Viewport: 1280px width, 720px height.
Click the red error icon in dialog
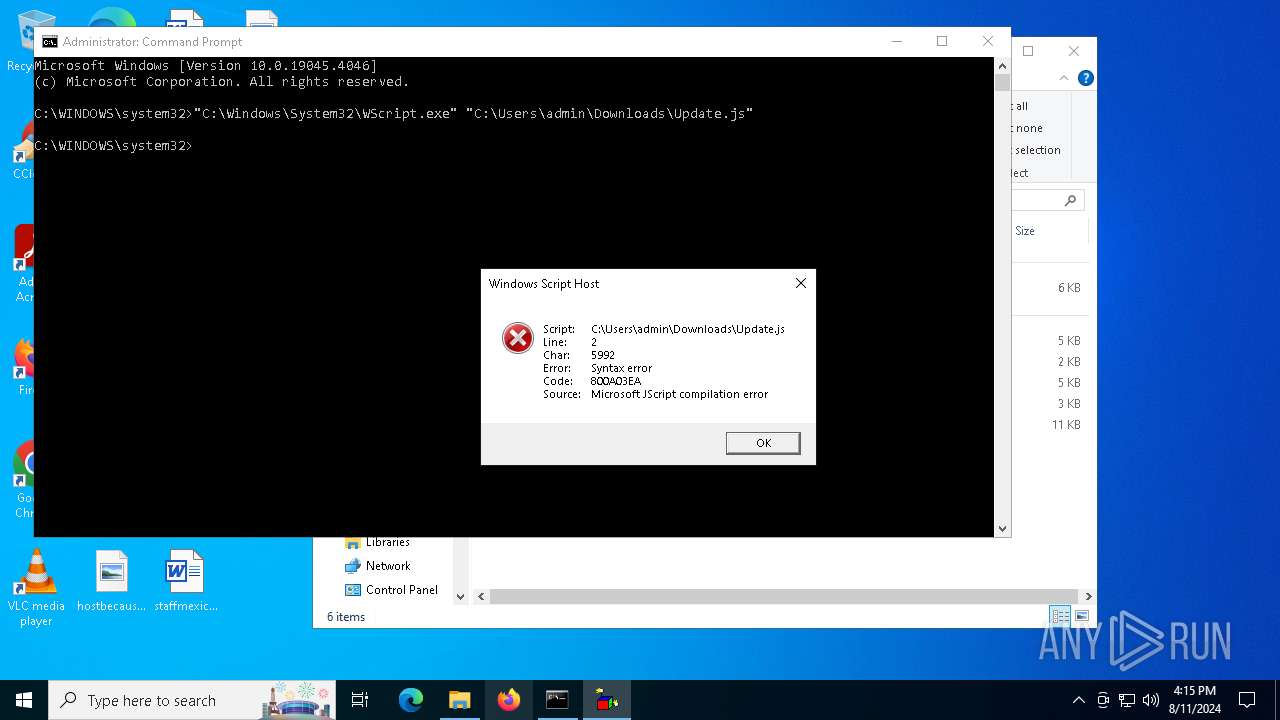(518, 338)
